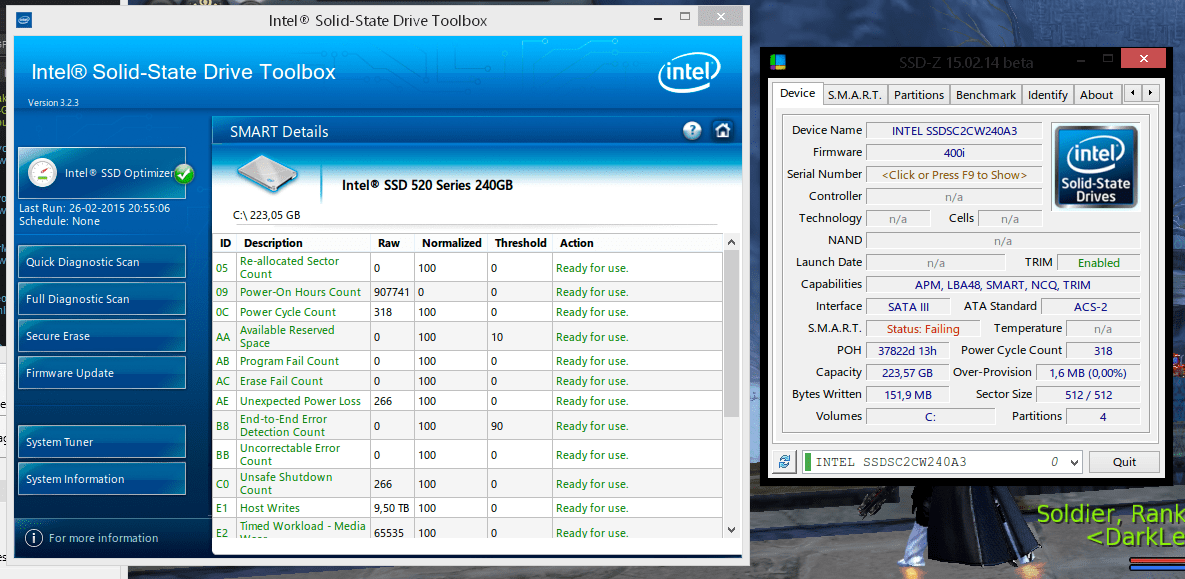Click the Help question mark icon
The height and width of the screenshot is (579, 1185).
(692, 131)
